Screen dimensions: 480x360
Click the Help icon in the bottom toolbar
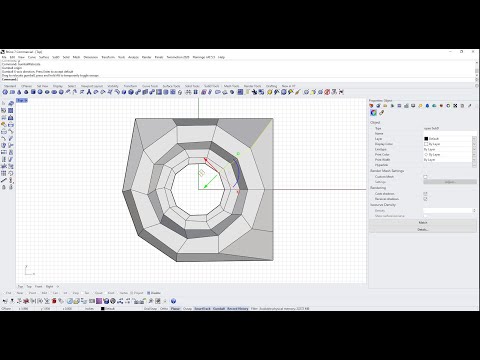173,301
